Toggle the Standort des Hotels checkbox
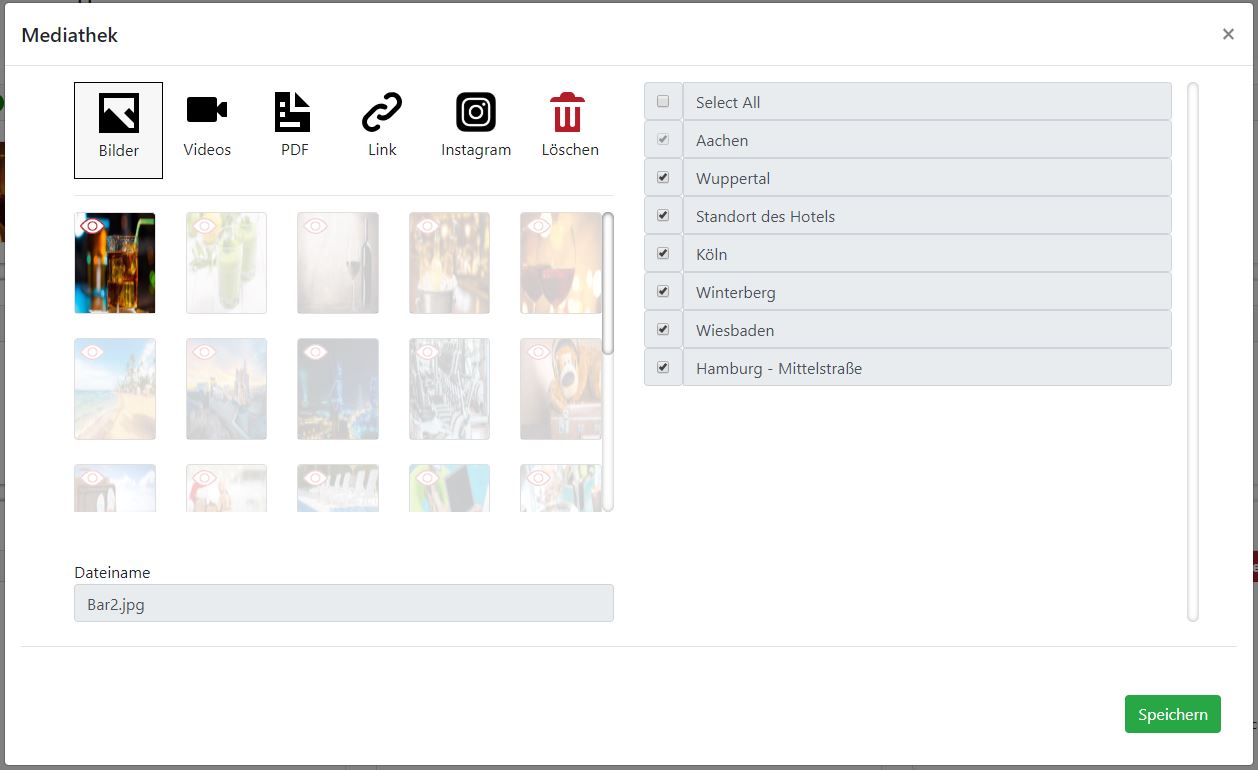 [x=663, y=216]
